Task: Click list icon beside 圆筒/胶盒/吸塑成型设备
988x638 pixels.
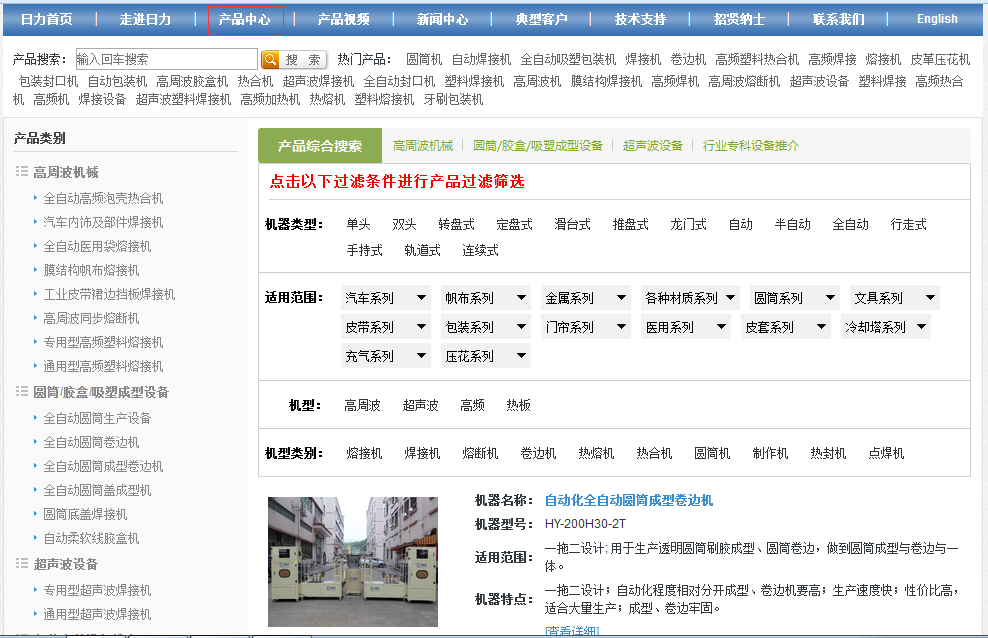Action: tap(22, 392)
